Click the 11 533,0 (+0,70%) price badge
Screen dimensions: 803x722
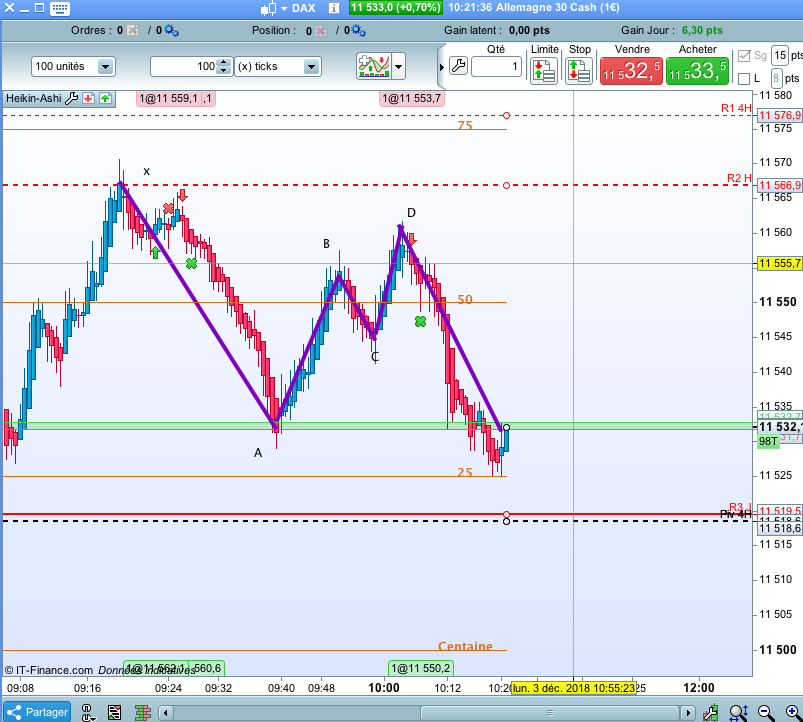(395, 8)
